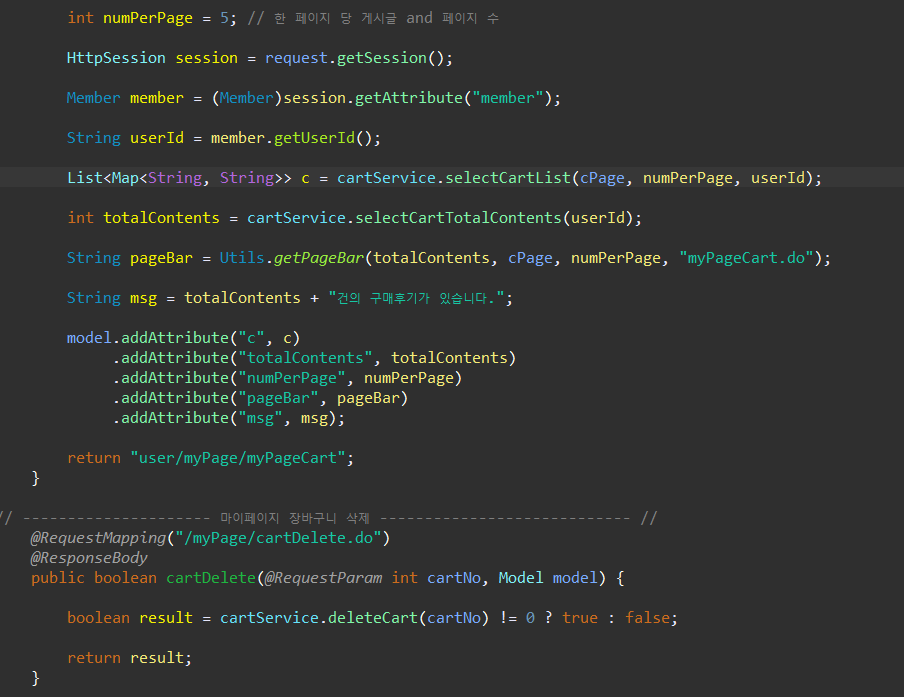904x697 pixels.
Task: Click the @RequestMapping annotation
Action: click(99, 538)
